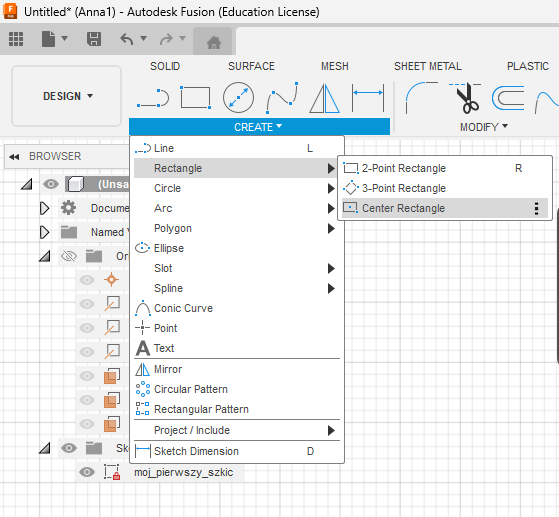Toggle visibility of the Sketches folder
Image resolution: width=559 pixels, height=517 pixels.
69,448
